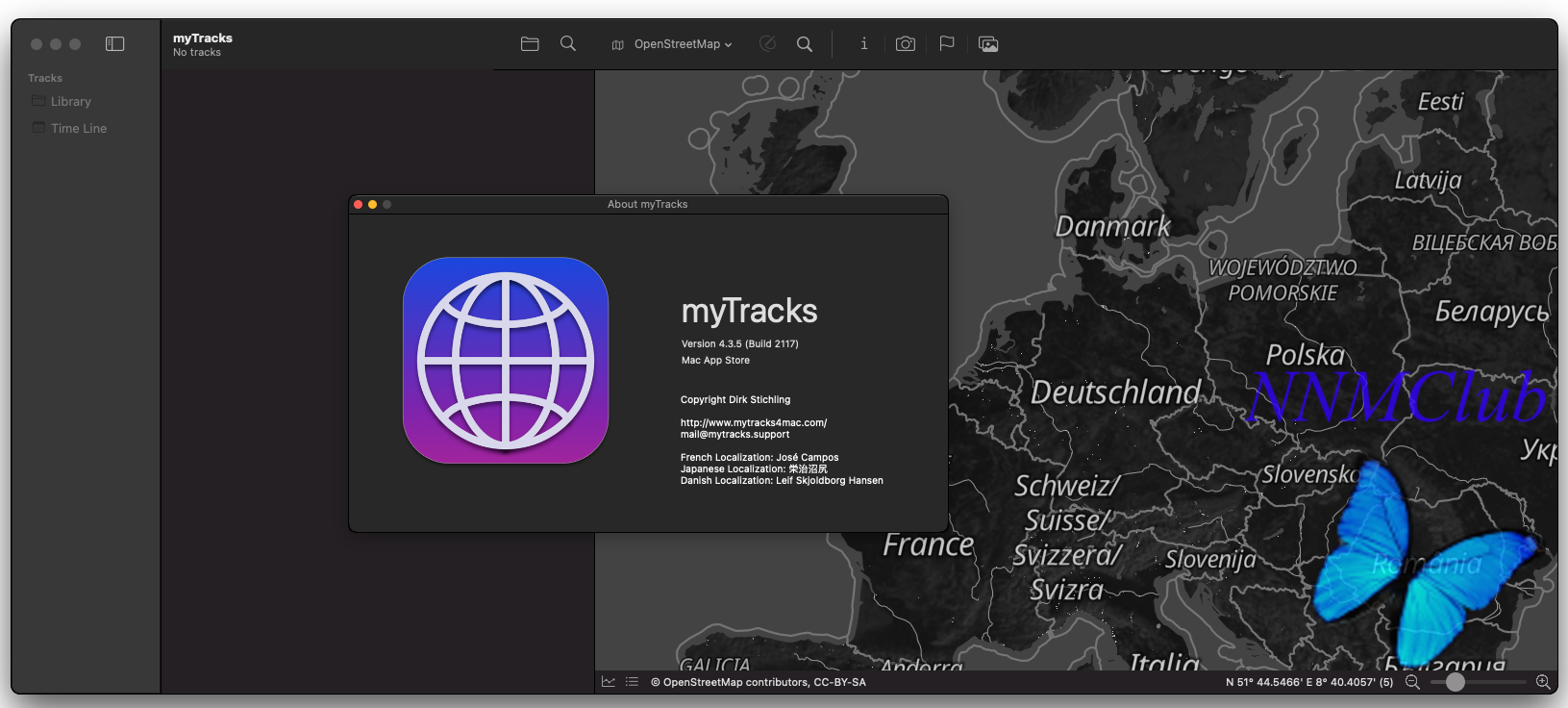Click Polska label on the map

(x=1306, y=355)
